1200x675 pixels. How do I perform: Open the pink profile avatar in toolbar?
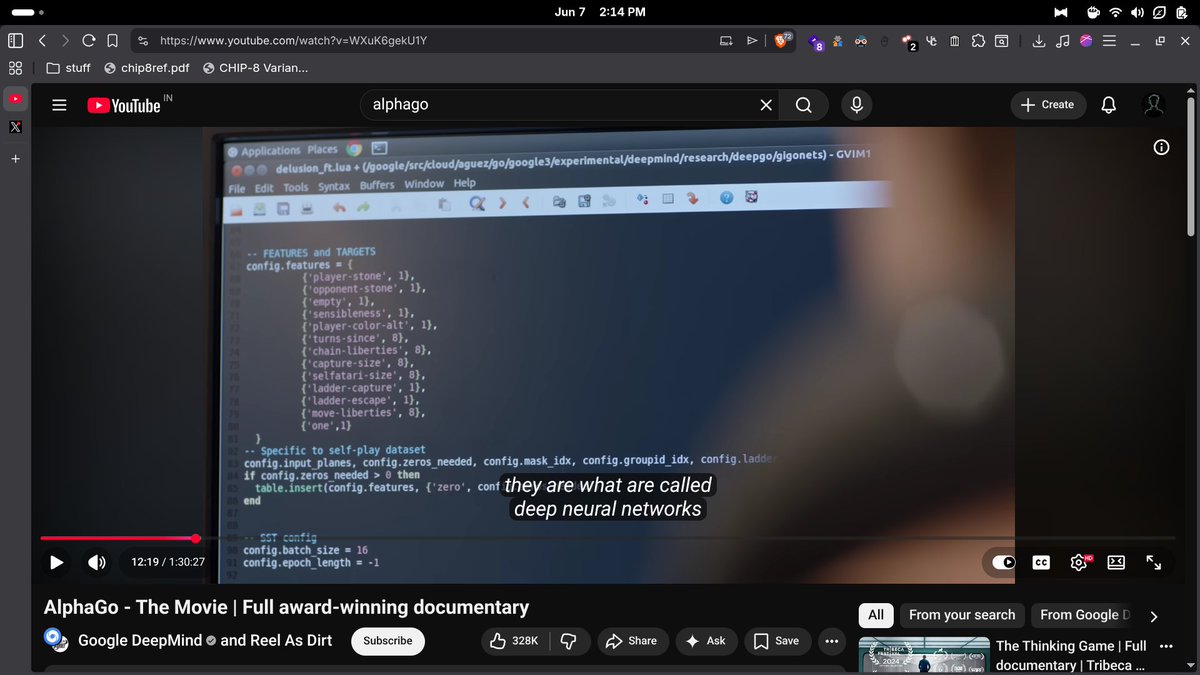(1086, 41)
